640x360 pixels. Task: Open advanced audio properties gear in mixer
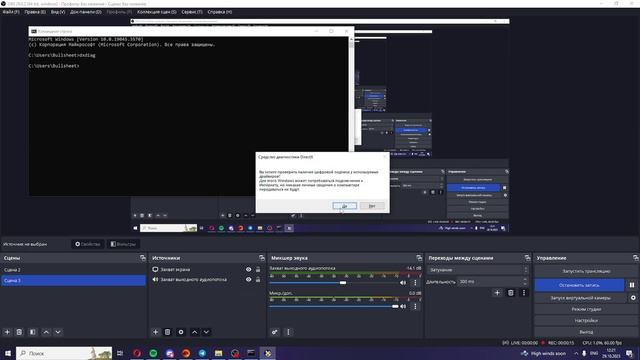coord(275,332)
